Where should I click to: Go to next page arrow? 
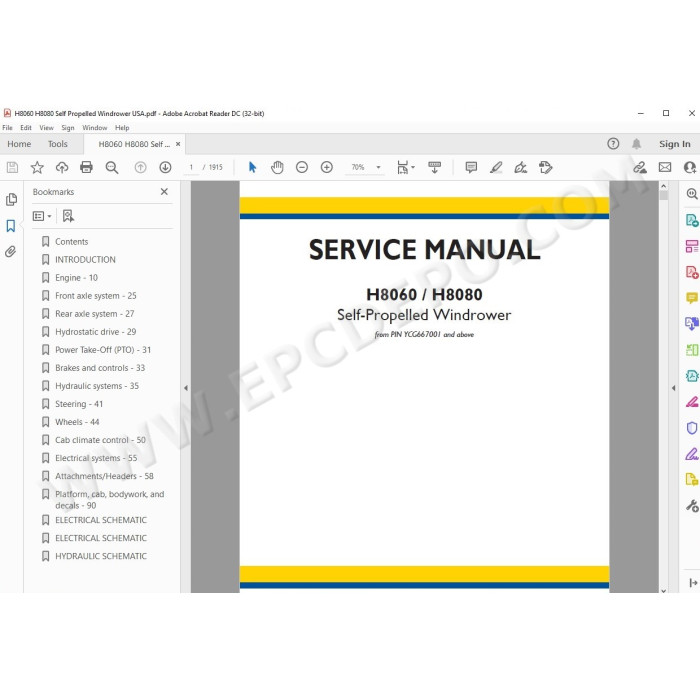click(165, 167)
